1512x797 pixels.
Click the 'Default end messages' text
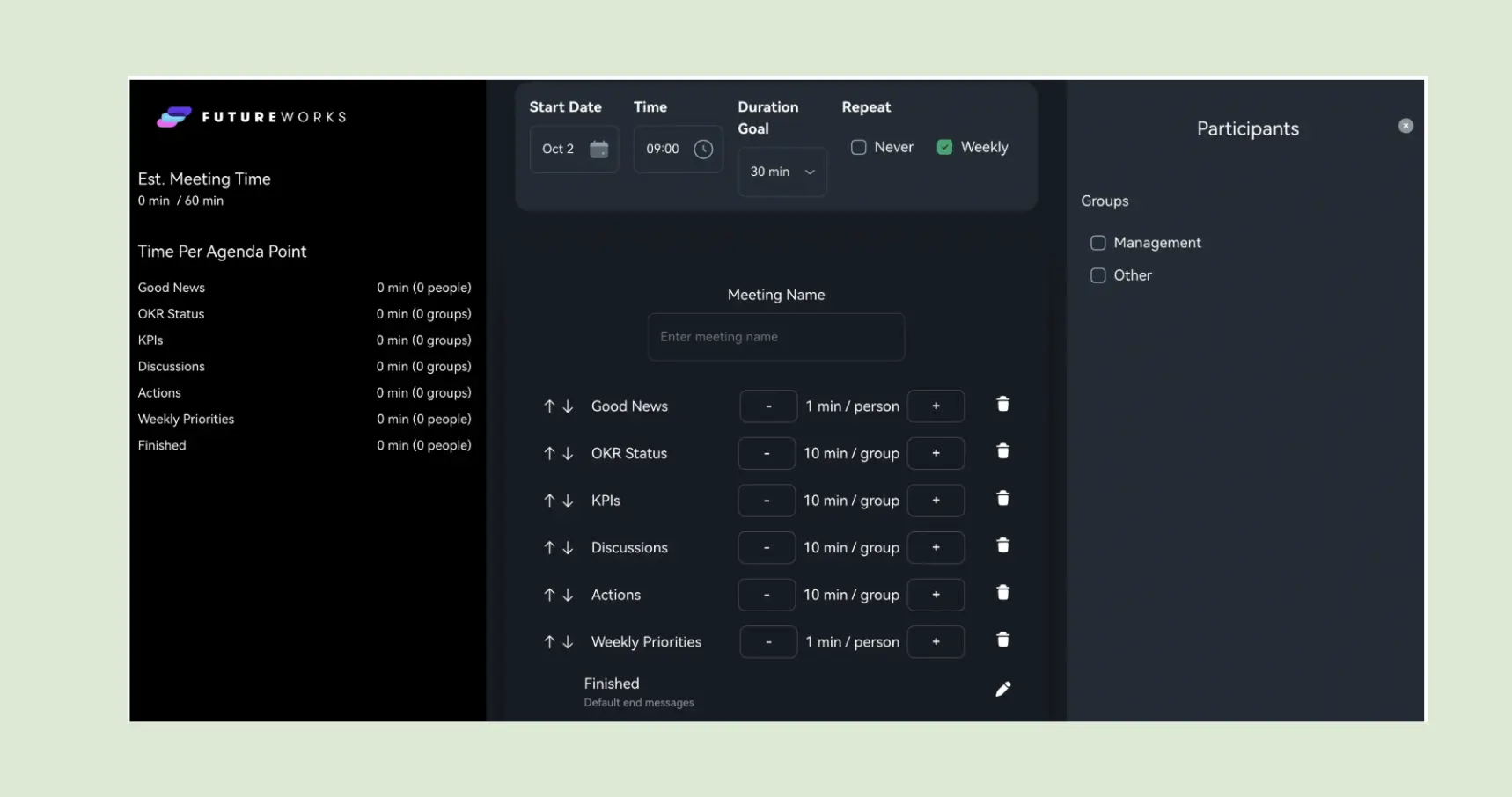[639, 703]
